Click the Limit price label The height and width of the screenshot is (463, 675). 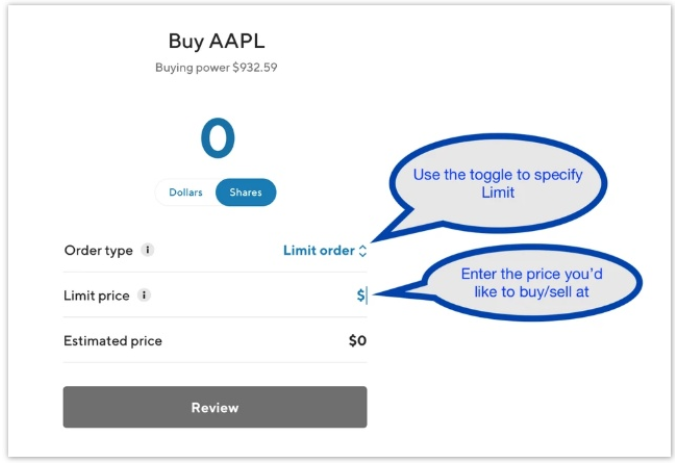95,296
